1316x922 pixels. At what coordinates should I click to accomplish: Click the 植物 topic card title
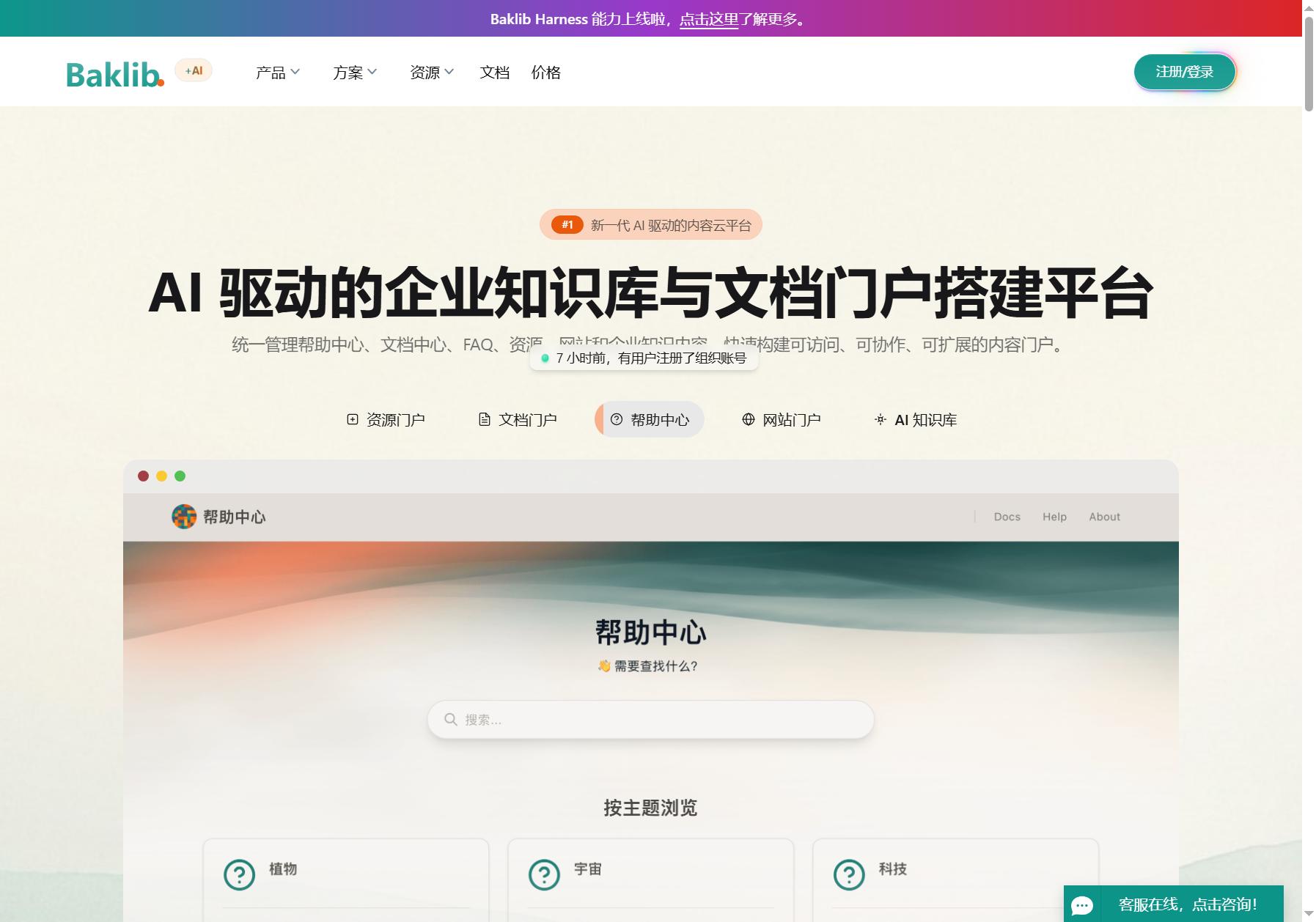coord(283,868)
